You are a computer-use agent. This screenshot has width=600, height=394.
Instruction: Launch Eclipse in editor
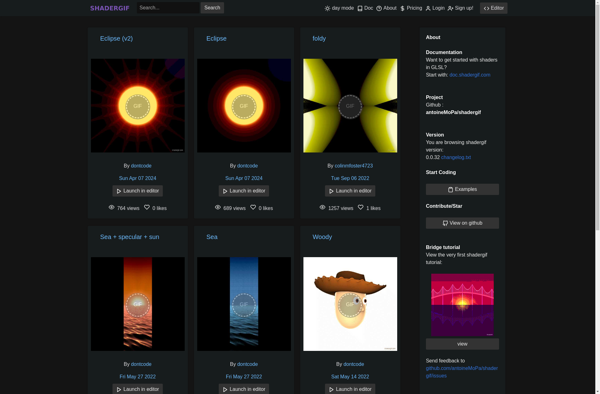(x=244, y=191)
